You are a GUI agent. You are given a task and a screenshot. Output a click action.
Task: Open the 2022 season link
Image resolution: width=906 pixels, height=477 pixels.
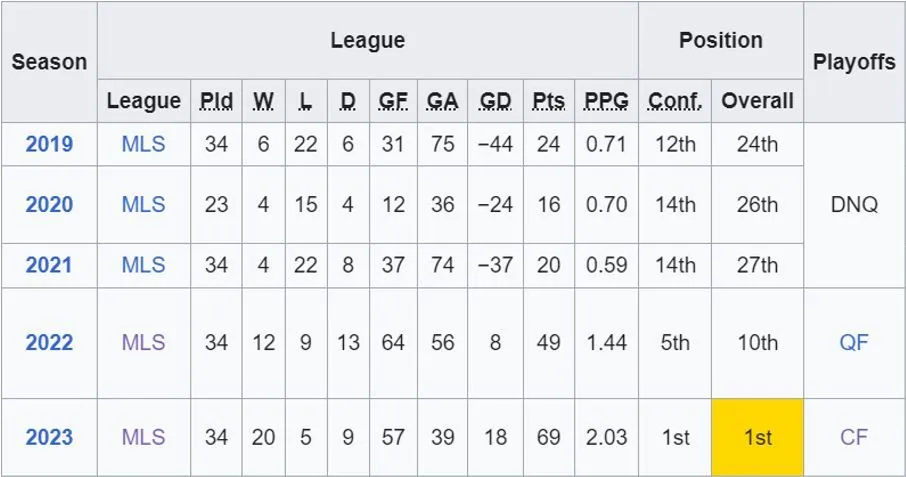[x=49, y=343]
